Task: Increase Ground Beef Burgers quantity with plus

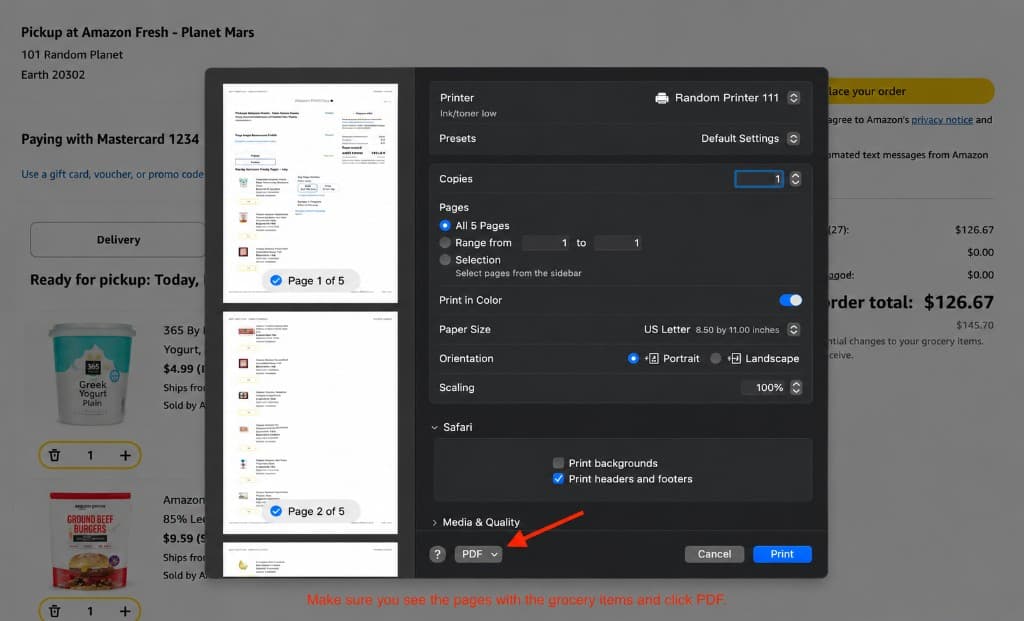Action: point(125,611)
